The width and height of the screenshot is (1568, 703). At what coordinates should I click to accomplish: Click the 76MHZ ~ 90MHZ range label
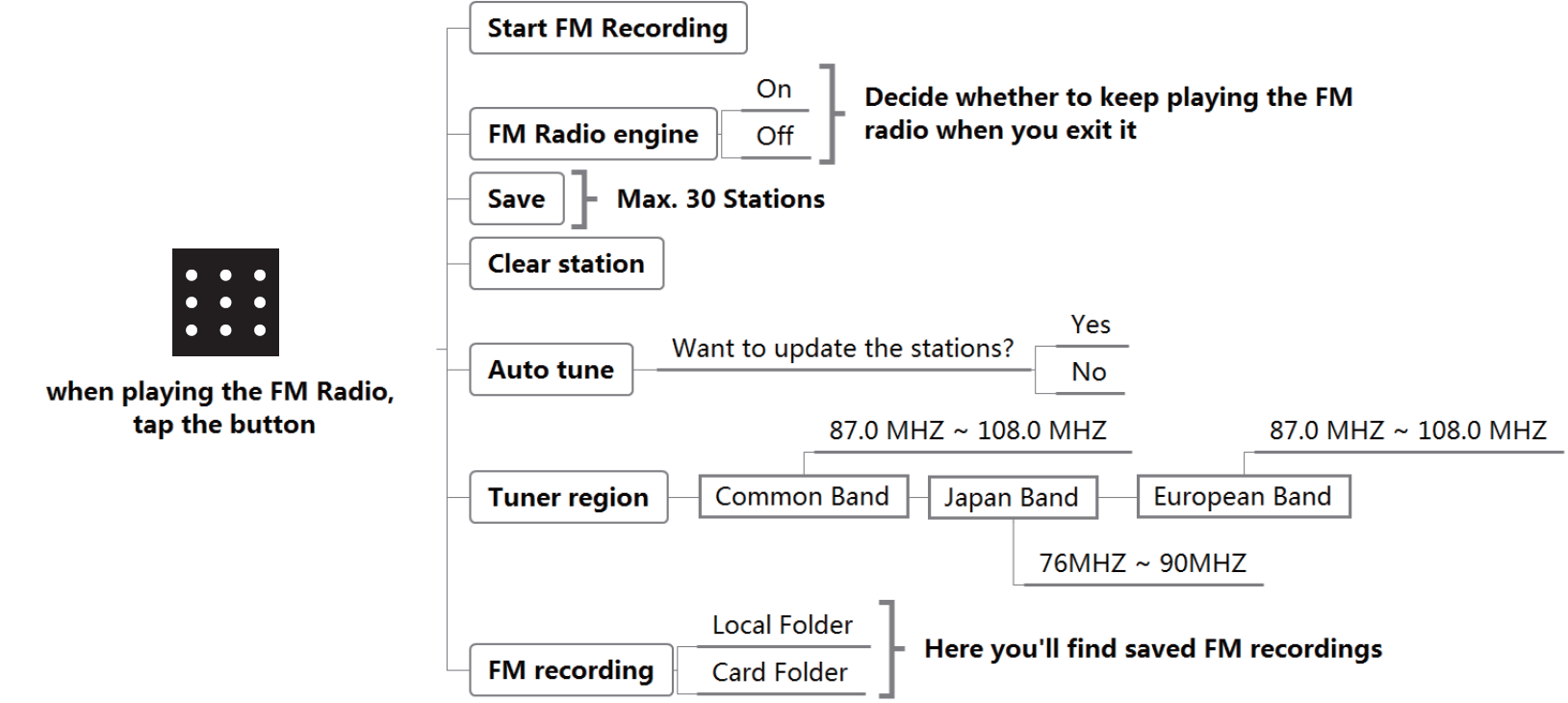tap(1142, 563)
